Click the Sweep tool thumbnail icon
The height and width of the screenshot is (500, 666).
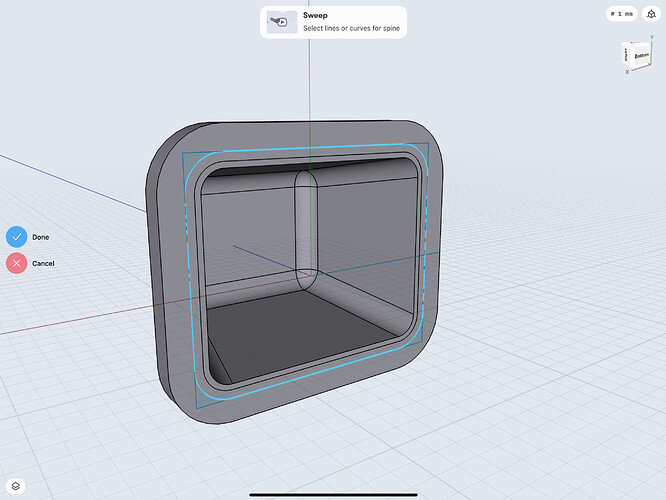point(282,22)
